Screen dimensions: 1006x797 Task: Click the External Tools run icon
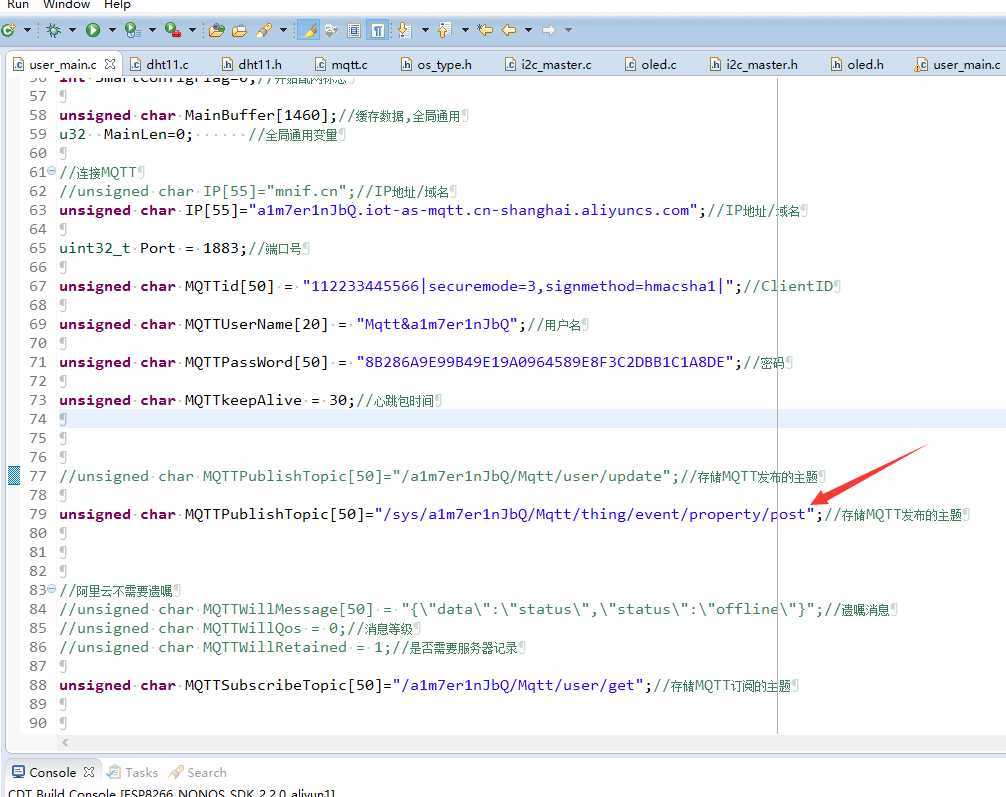click(x=173, y=30)
